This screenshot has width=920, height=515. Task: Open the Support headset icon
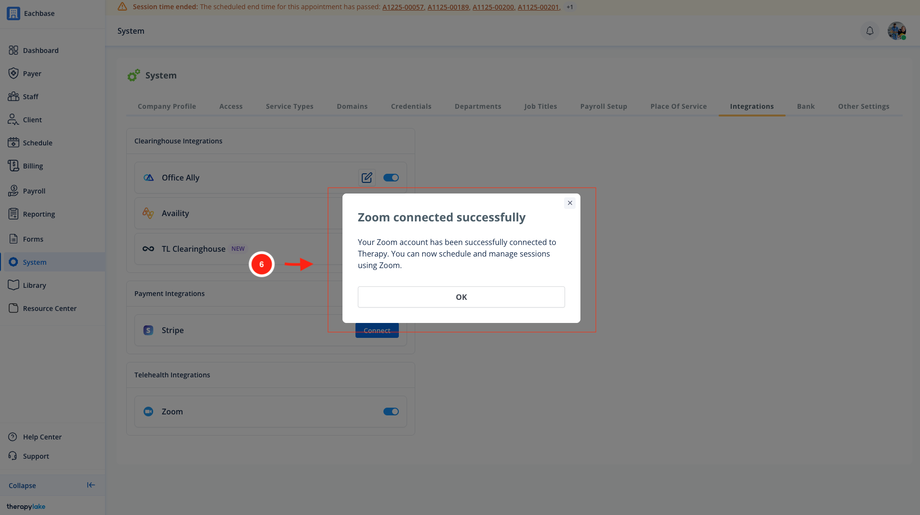point(12,456)
